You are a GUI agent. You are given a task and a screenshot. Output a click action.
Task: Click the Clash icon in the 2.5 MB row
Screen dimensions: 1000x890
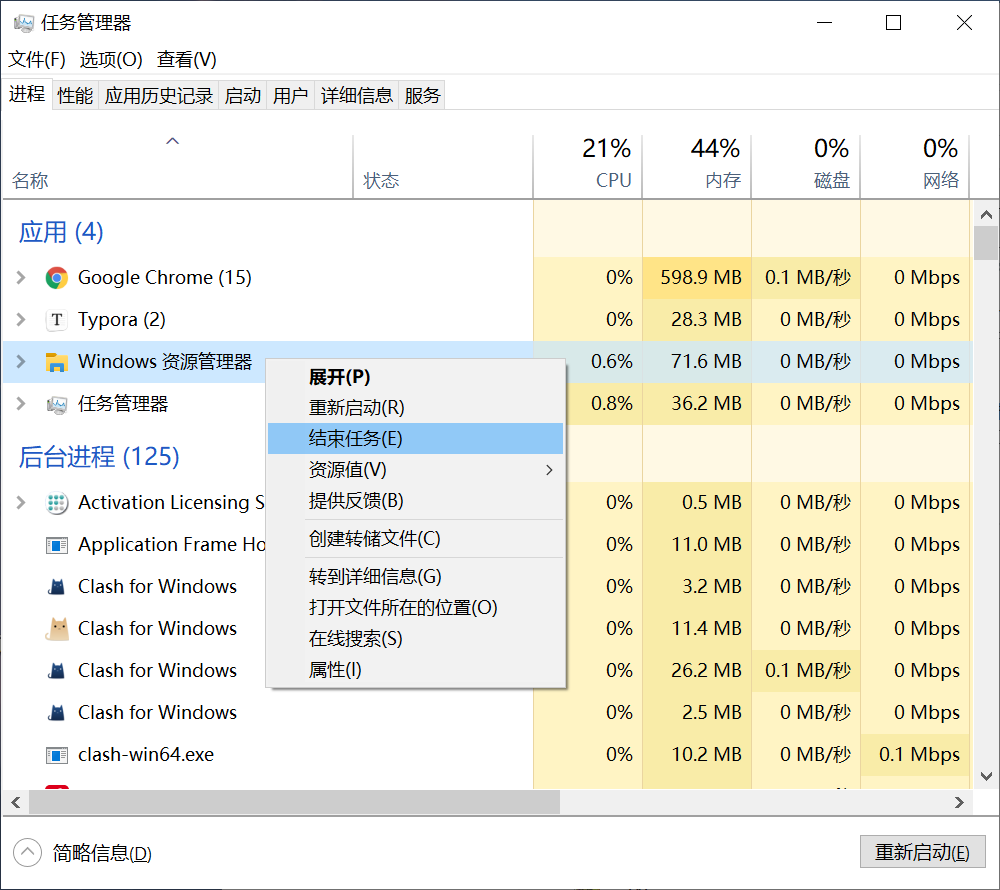point(57,713)
